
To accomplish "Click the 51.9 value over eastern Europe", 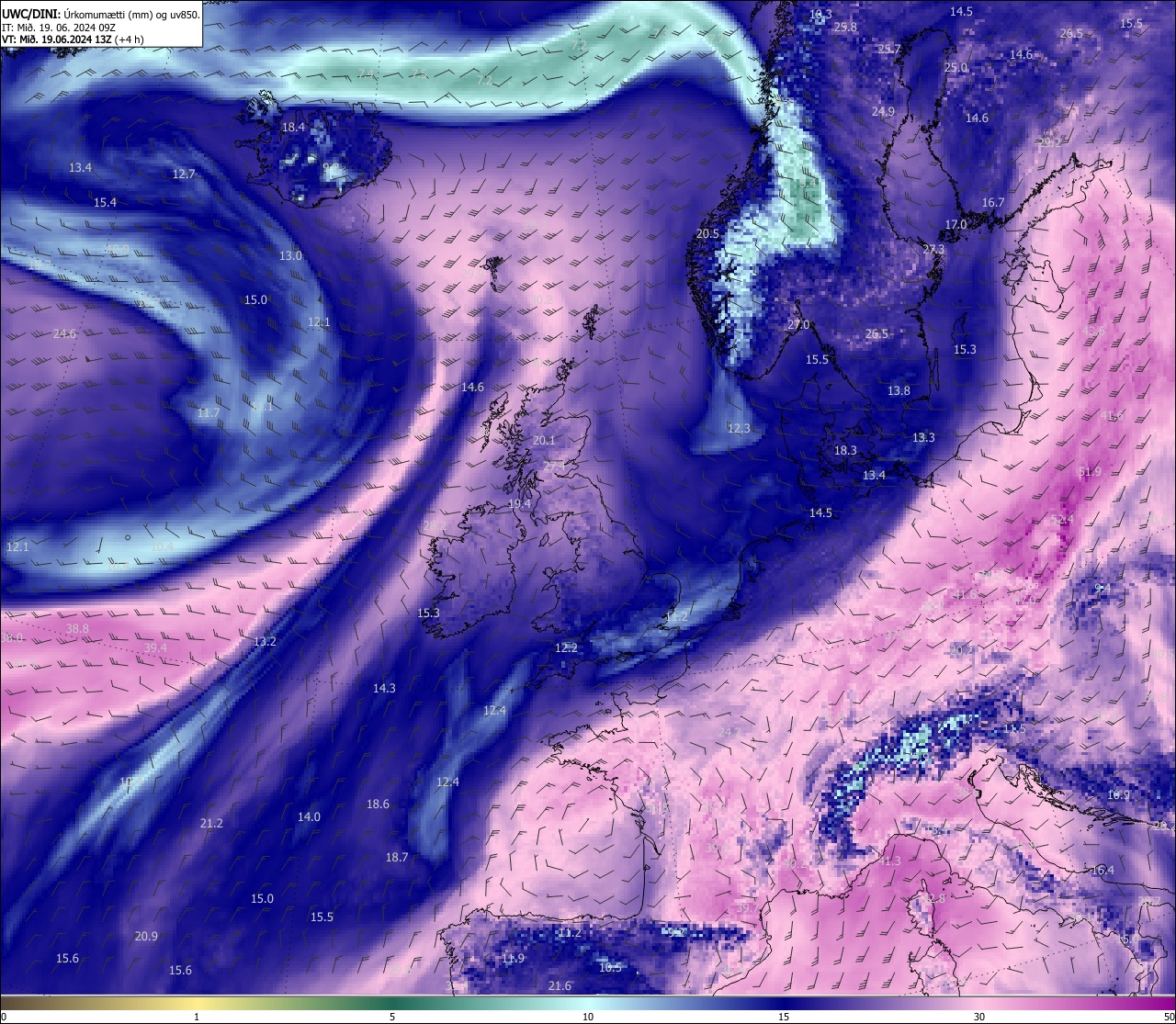I will point(1090,471).
